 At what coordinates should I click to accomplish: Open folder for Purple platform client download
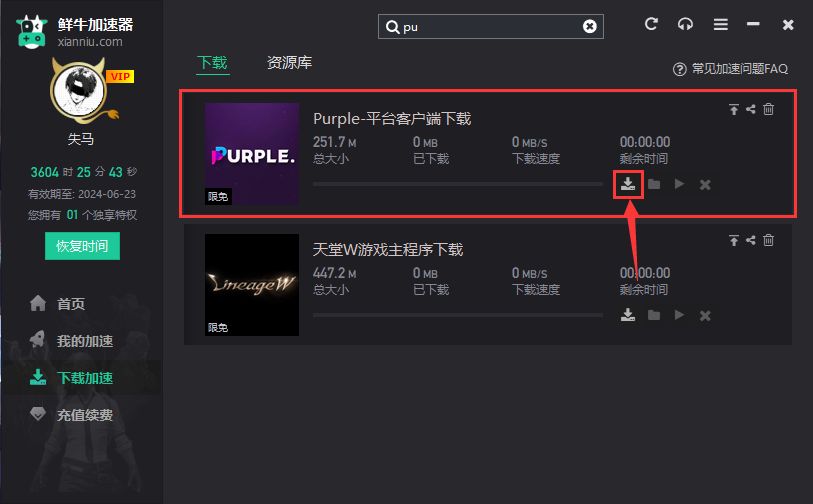click(654, 184)
